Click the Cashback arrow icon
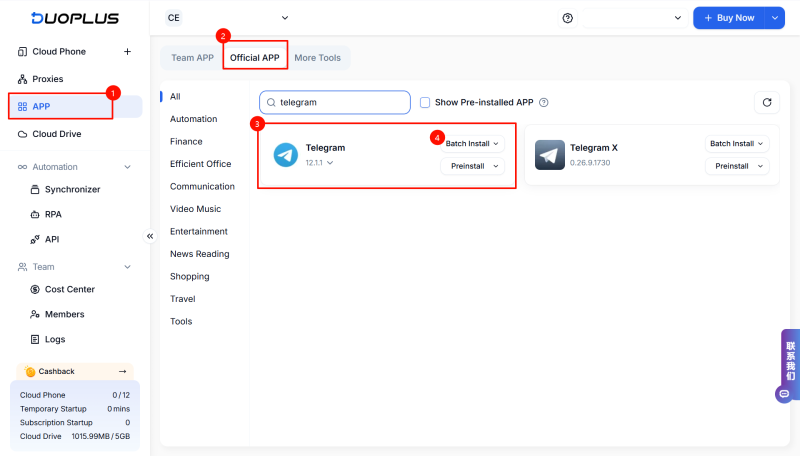 [x=122, y=371]
